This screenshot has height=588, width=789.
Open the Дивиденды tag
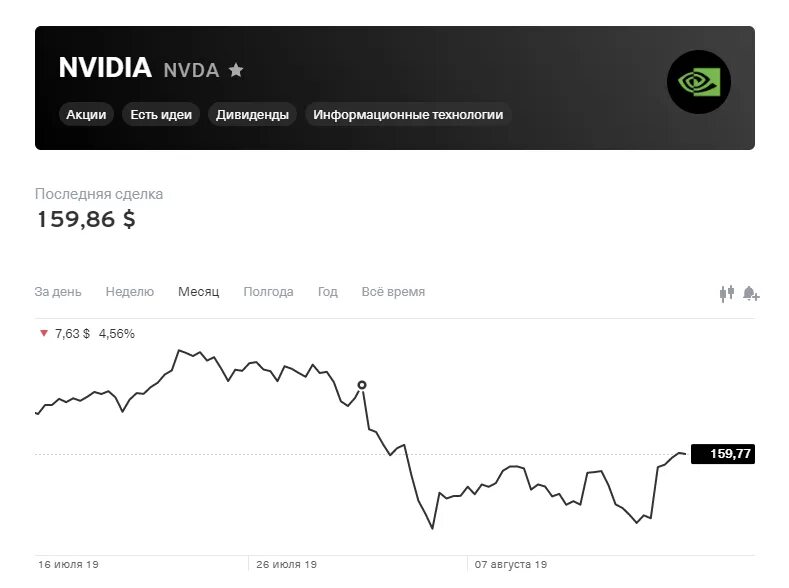tap(252, 115)
